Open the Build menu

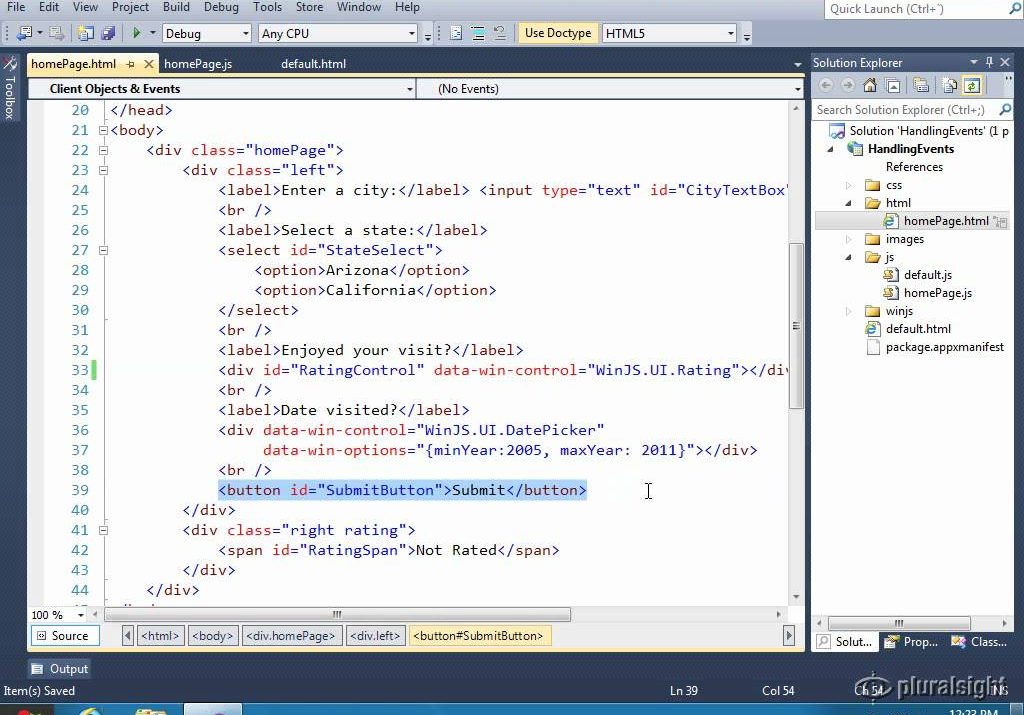(176, 7)
